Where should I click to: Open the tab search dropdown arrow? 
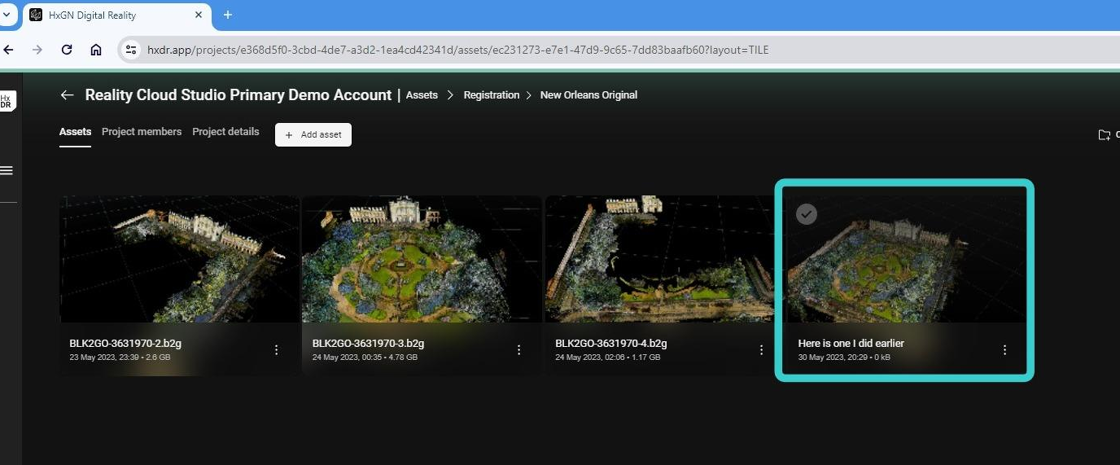coord(6,15)
